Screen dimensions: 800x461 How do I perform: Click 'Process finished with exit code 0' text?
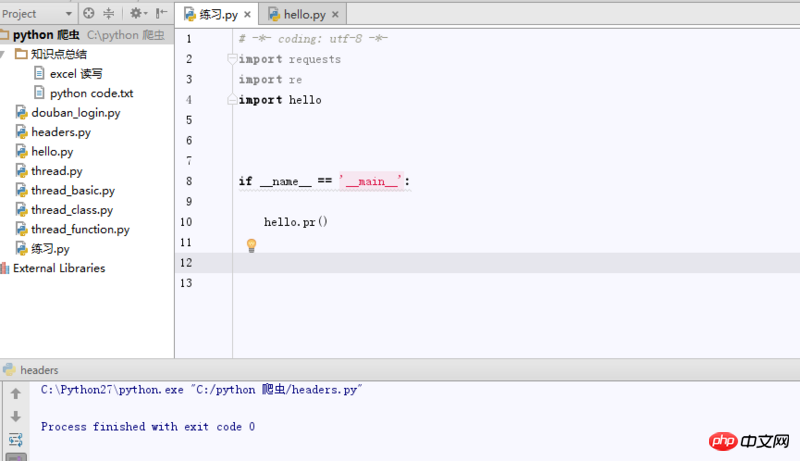point(148,426)
